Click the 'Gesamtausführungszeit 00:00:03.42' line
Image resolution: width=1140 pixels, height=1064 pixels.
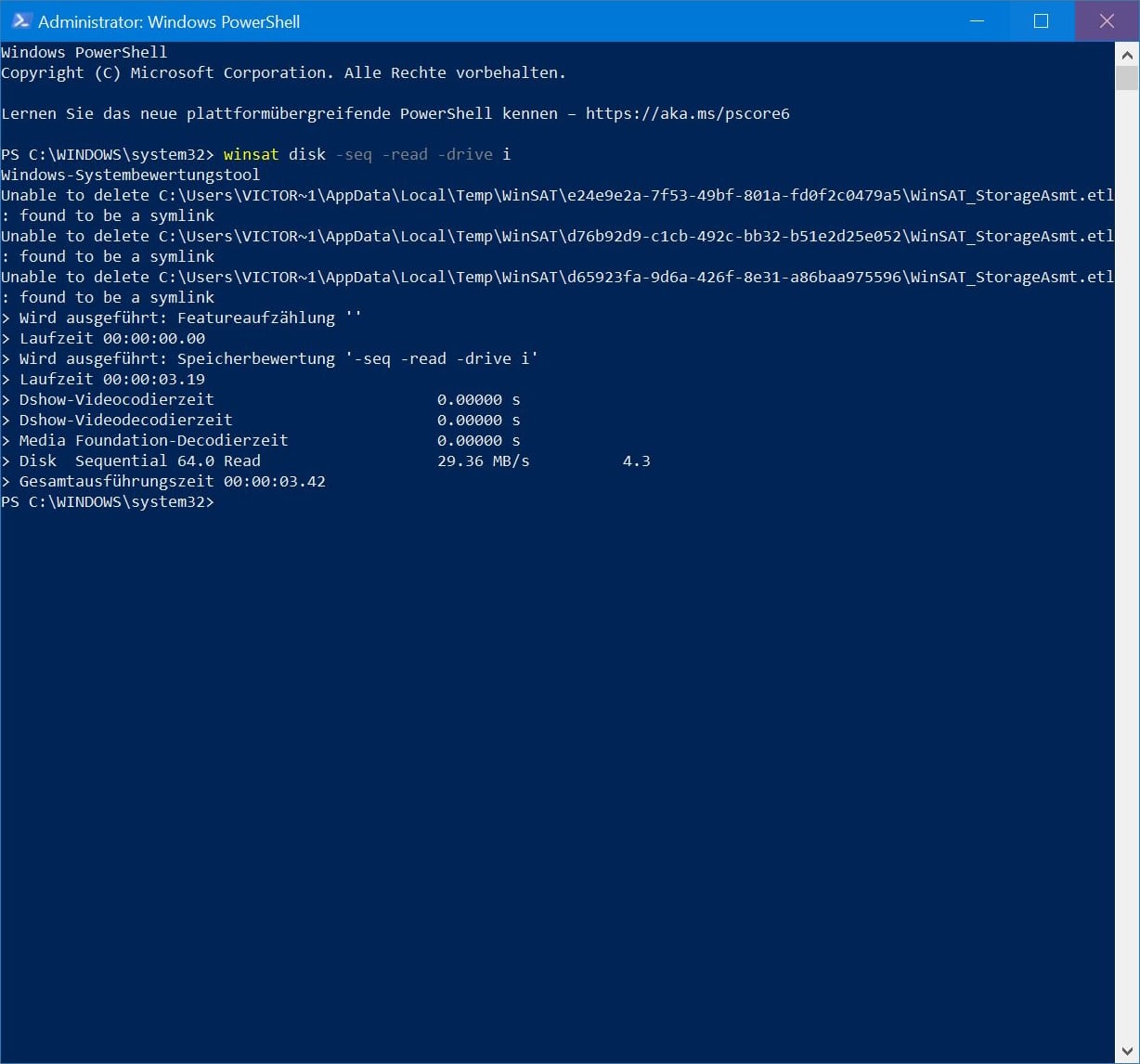(163, 481)
